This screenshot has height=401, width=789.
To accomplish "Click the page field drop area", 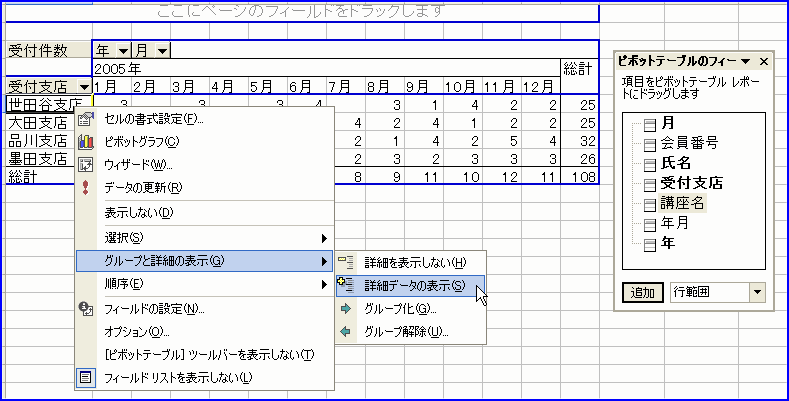I will point(302,13).
